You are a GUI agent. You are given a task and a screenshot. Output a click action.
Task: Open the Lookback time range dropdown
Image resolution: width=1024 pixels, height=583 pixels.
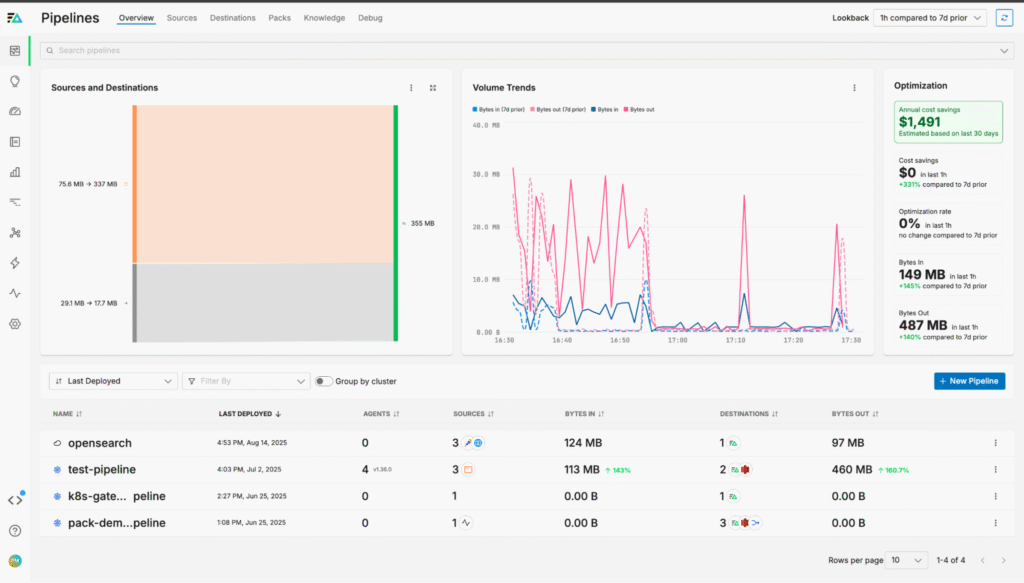tap(929, 18)
